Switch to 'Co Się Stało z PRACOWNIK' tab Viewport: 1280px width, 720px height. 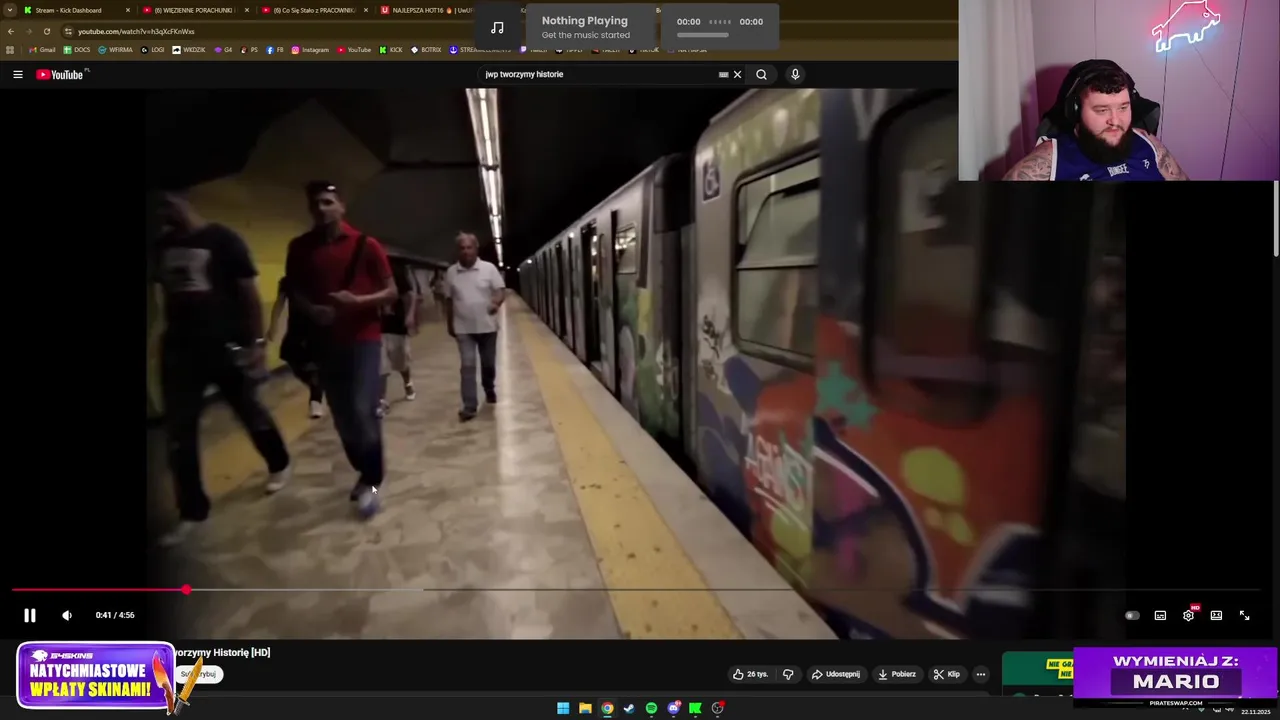point(313,10)
